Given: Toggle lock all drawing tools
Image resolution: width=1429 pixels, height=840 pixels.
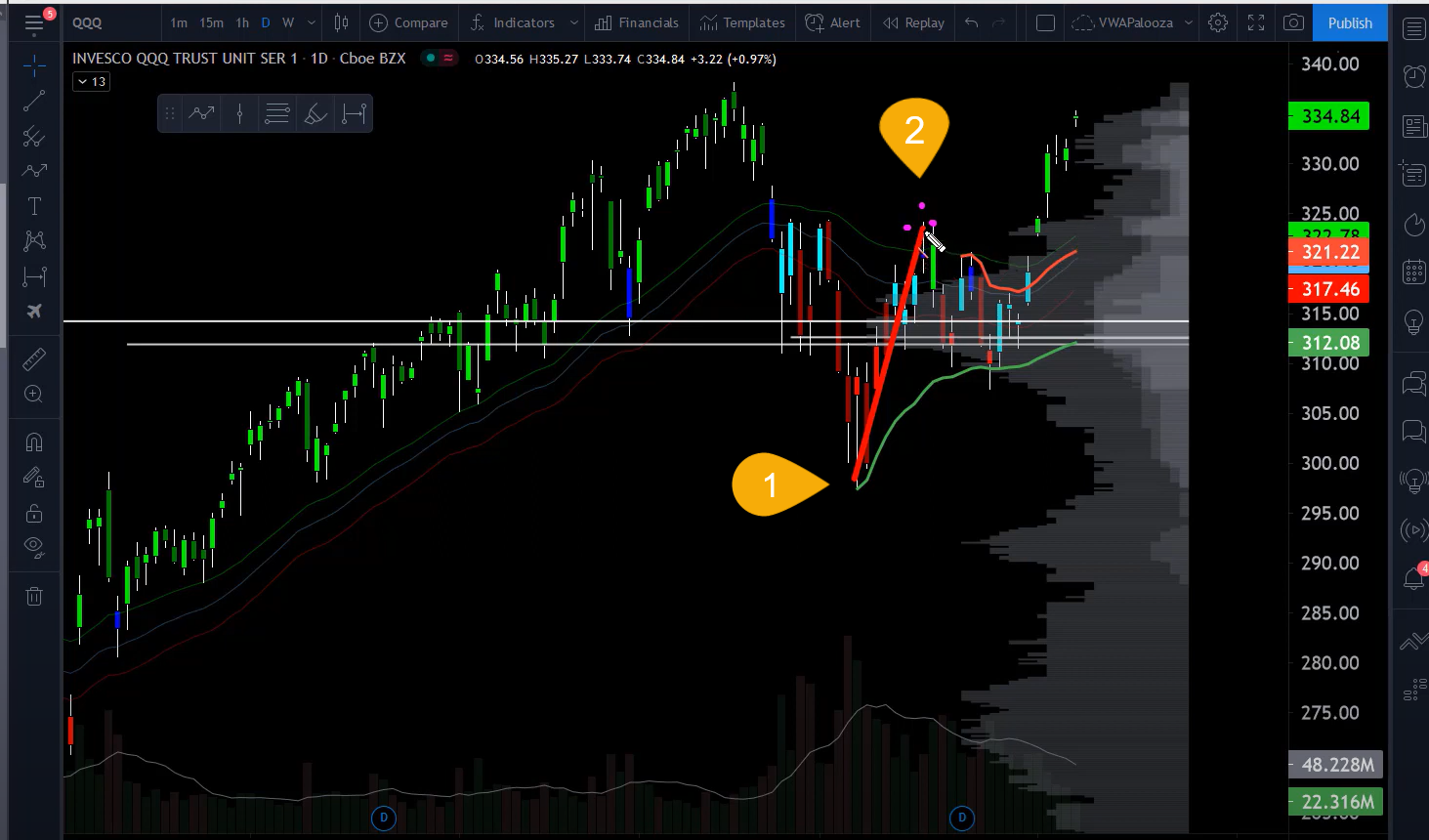Looking at the screenshot, I should pyautogui.click(x=34, y=513).
